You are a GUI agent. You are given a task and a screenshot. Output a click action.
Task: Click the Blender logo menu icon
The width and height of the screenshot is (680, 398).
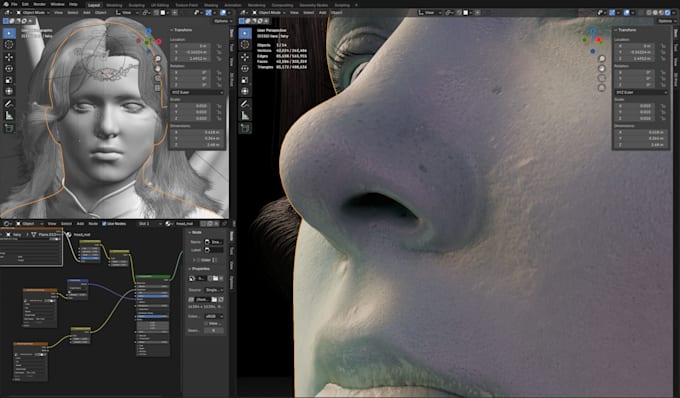point(6,4)
